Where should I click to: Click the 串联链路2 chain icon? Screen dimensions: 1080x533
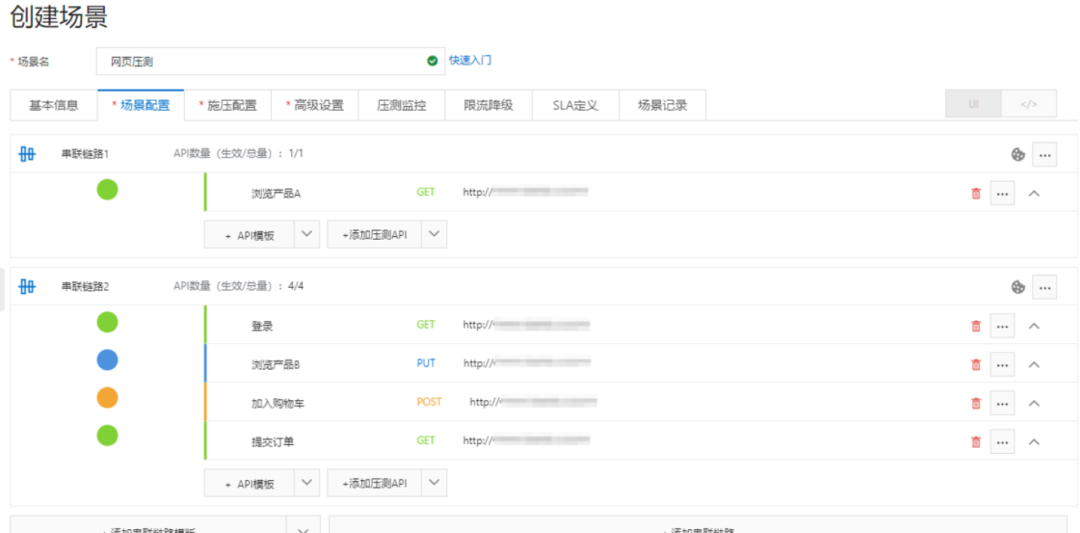tap(27, 286)
